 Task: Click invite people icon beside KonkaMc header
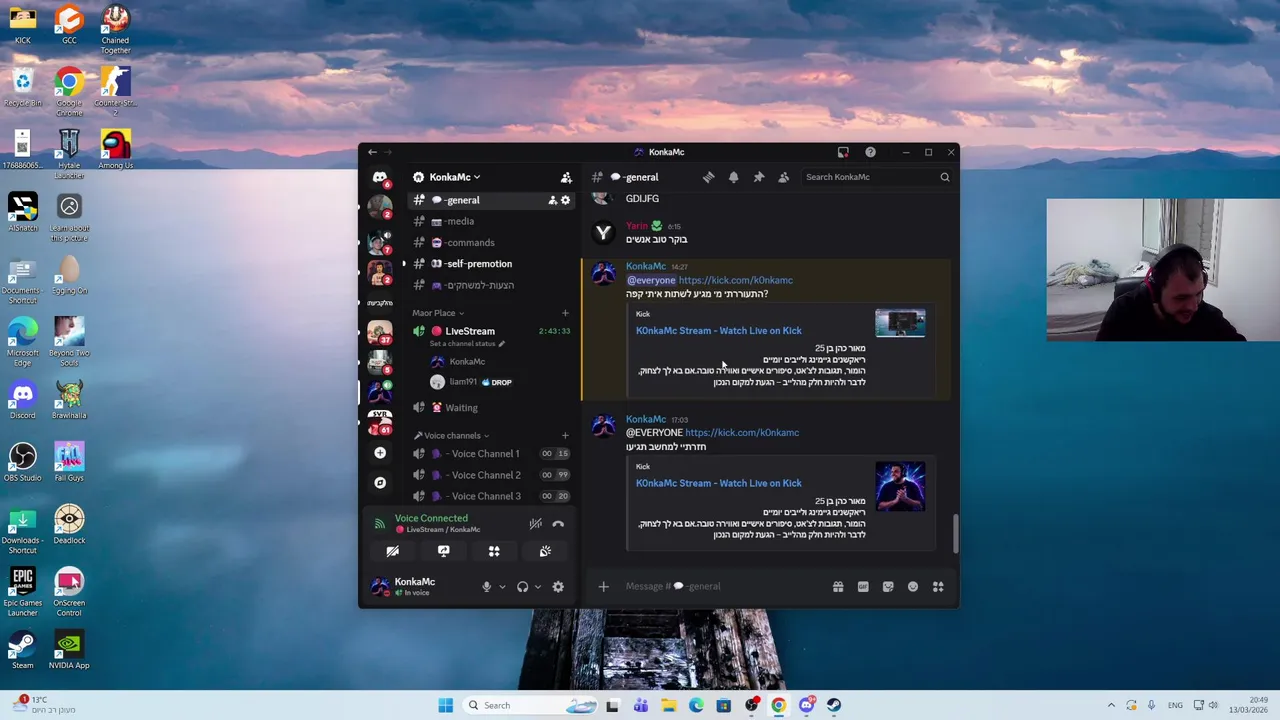[x=566, y=177]
